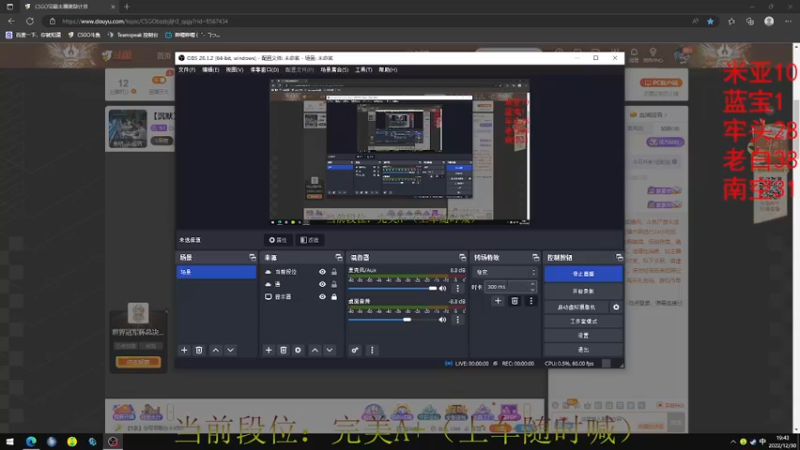This screenshot has width=800, height=450.
Task: Open 工具(T) menu in OBS
Action: [x=363, y=70]
